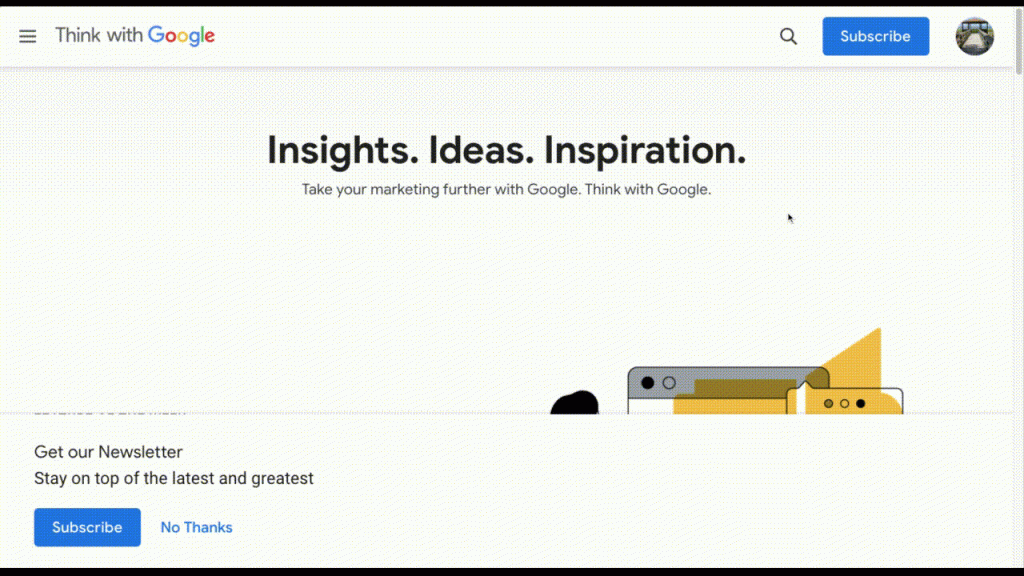
Task: Select the 'Insights. Ideas. Inspiration.' headline
Action: (507, 150)
